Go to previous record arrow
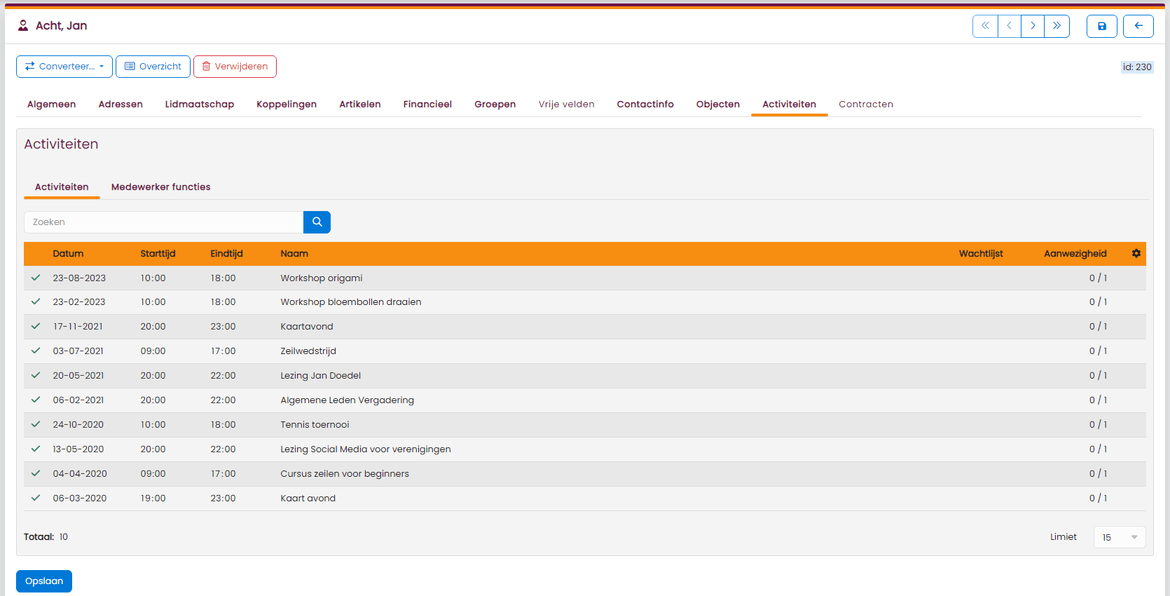 (x=1009, y=26)
